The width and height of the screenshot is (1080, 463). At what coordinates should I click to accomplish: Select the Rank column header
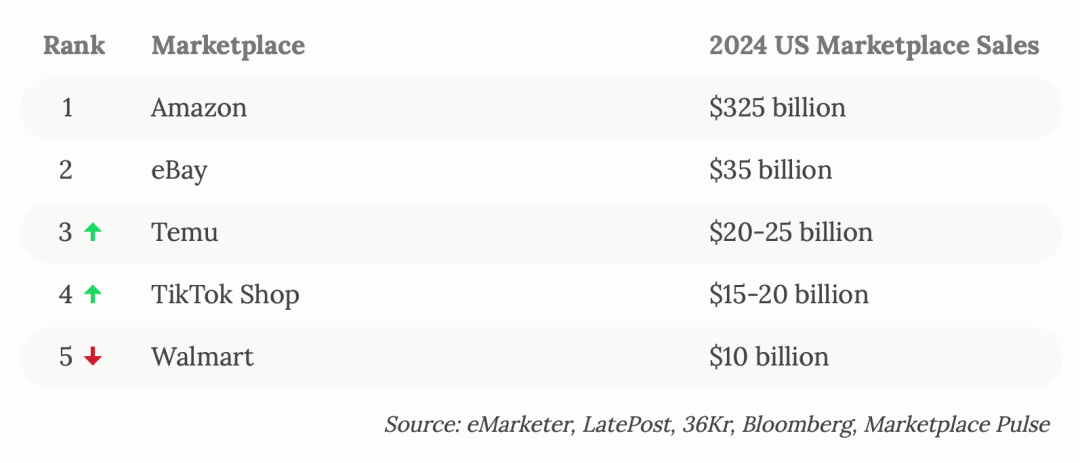(x=74, y=45)
